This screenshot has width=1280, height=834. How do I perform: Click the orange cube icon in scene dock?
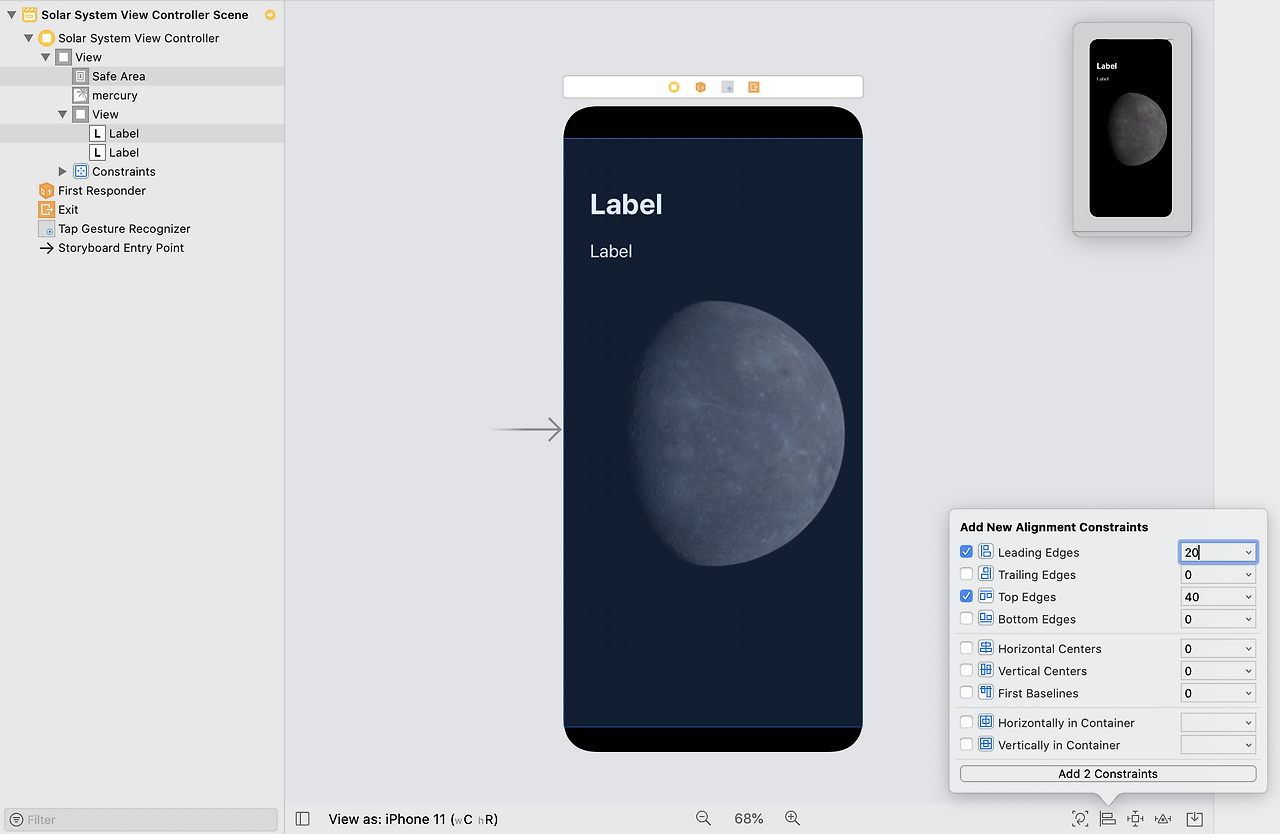click(701, 87)
